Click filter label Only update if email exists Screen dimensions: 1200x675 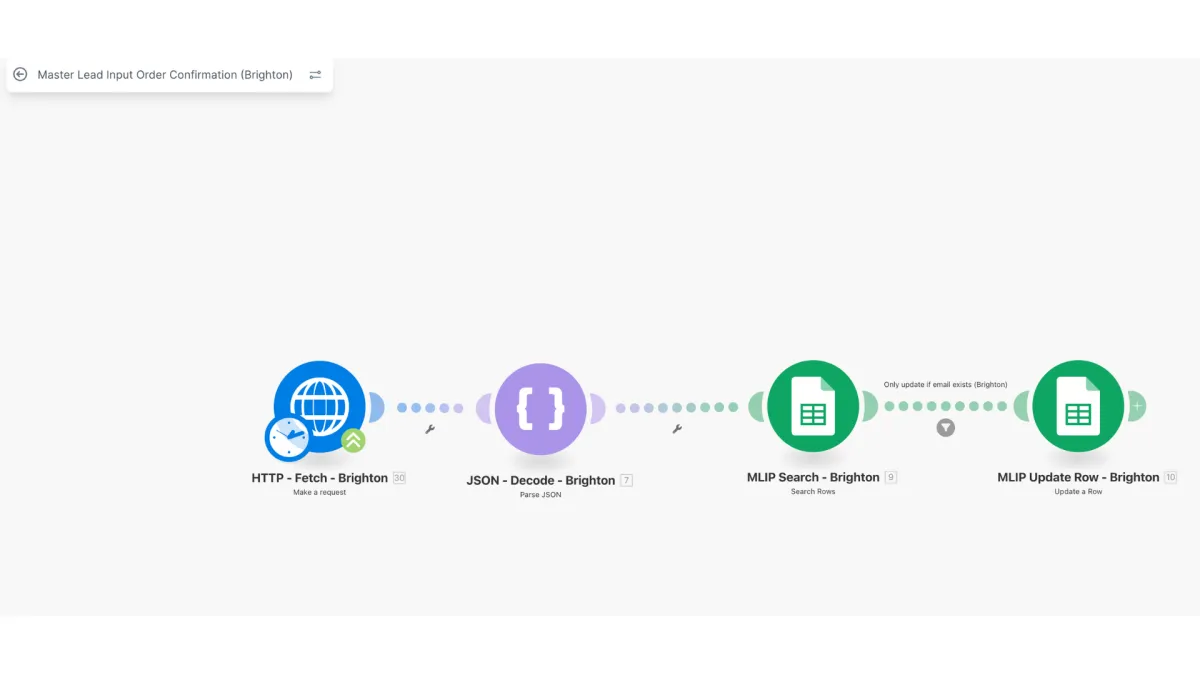click(945, 384)
